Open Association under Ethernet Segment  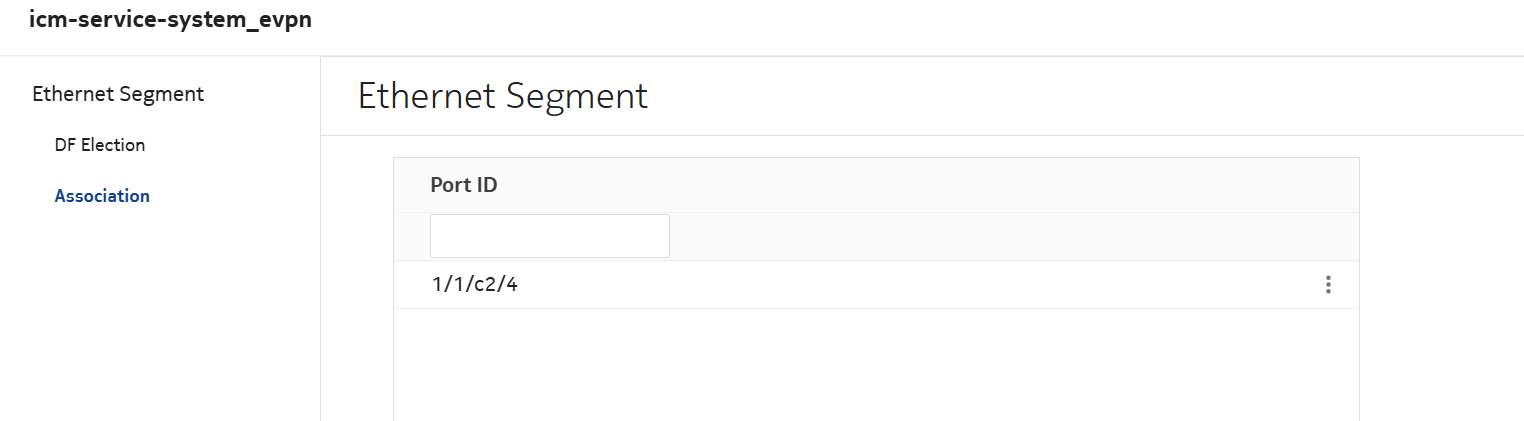(x=102, y=196)
